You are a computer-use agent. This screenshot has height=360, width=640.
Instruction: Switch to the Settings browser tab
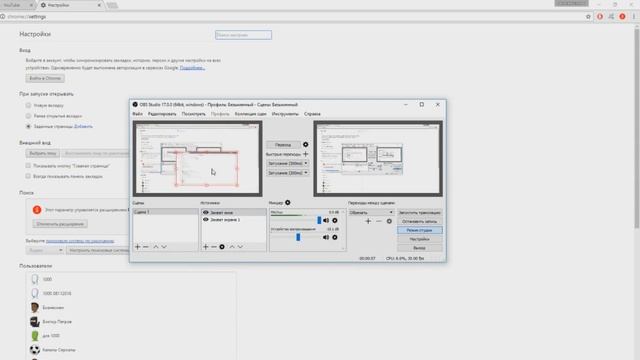[x=71, y=5]
